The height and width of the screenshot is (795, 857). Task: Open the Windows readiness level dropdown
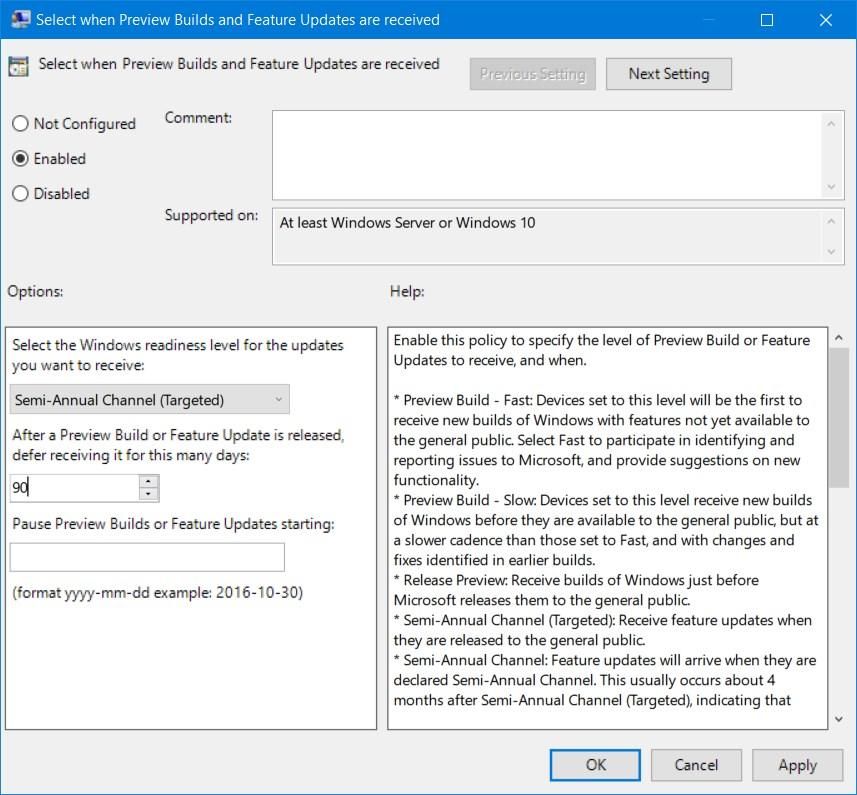pos(150,400)
